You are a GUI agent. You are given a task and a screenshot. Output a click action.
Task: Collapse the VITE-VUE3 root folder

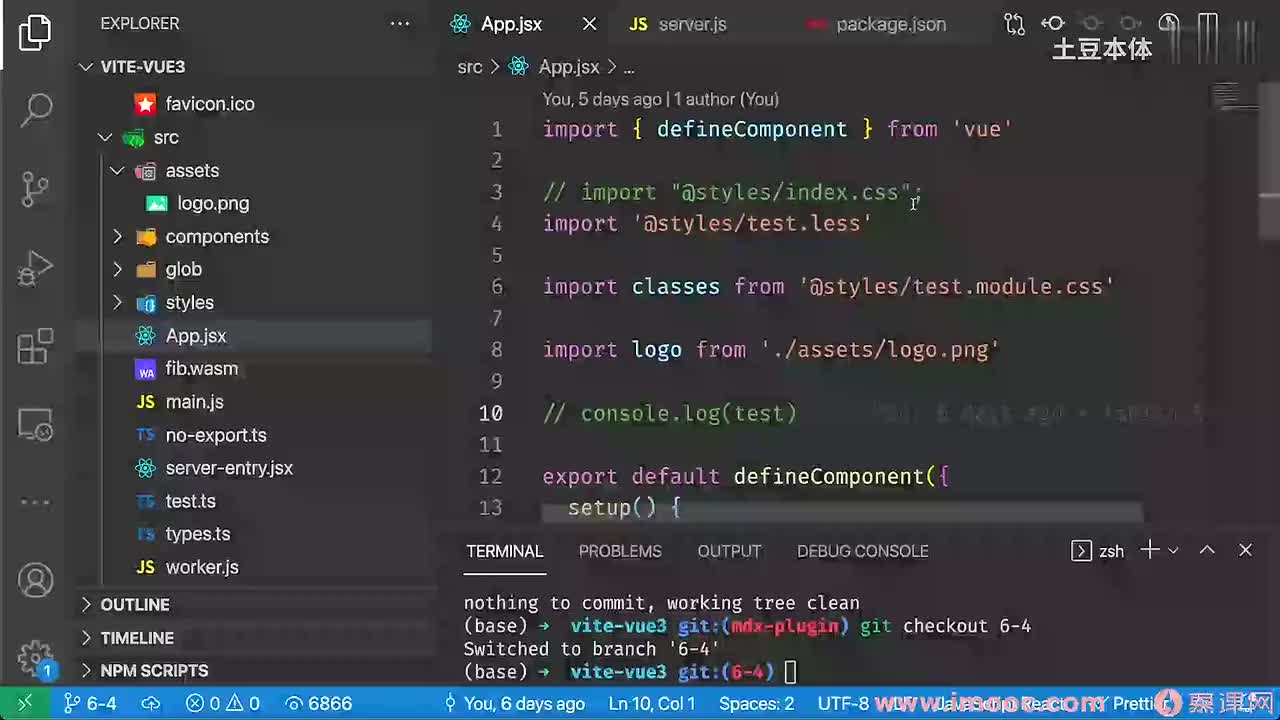pos(86,67)
